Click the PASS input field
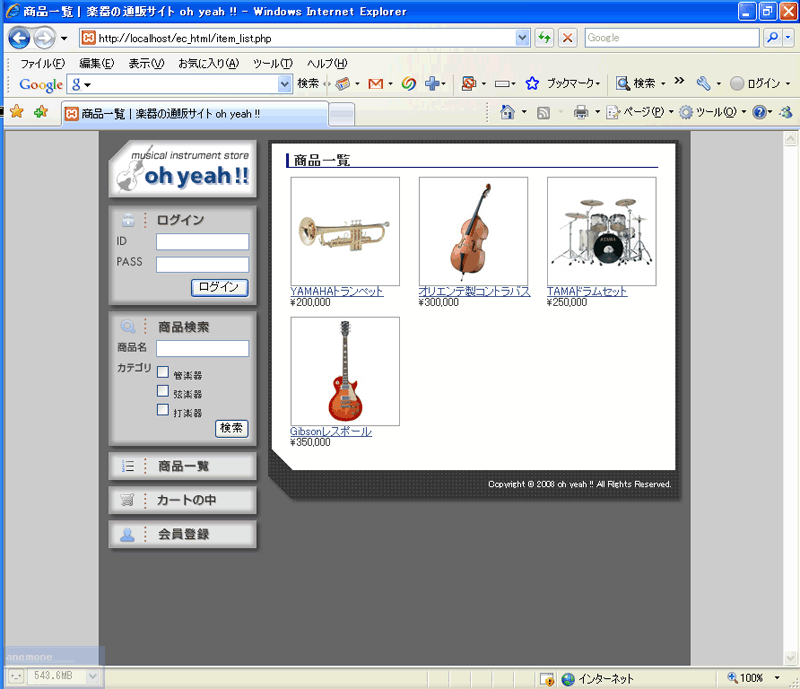800x689 pixels. (x=203, y=264)
